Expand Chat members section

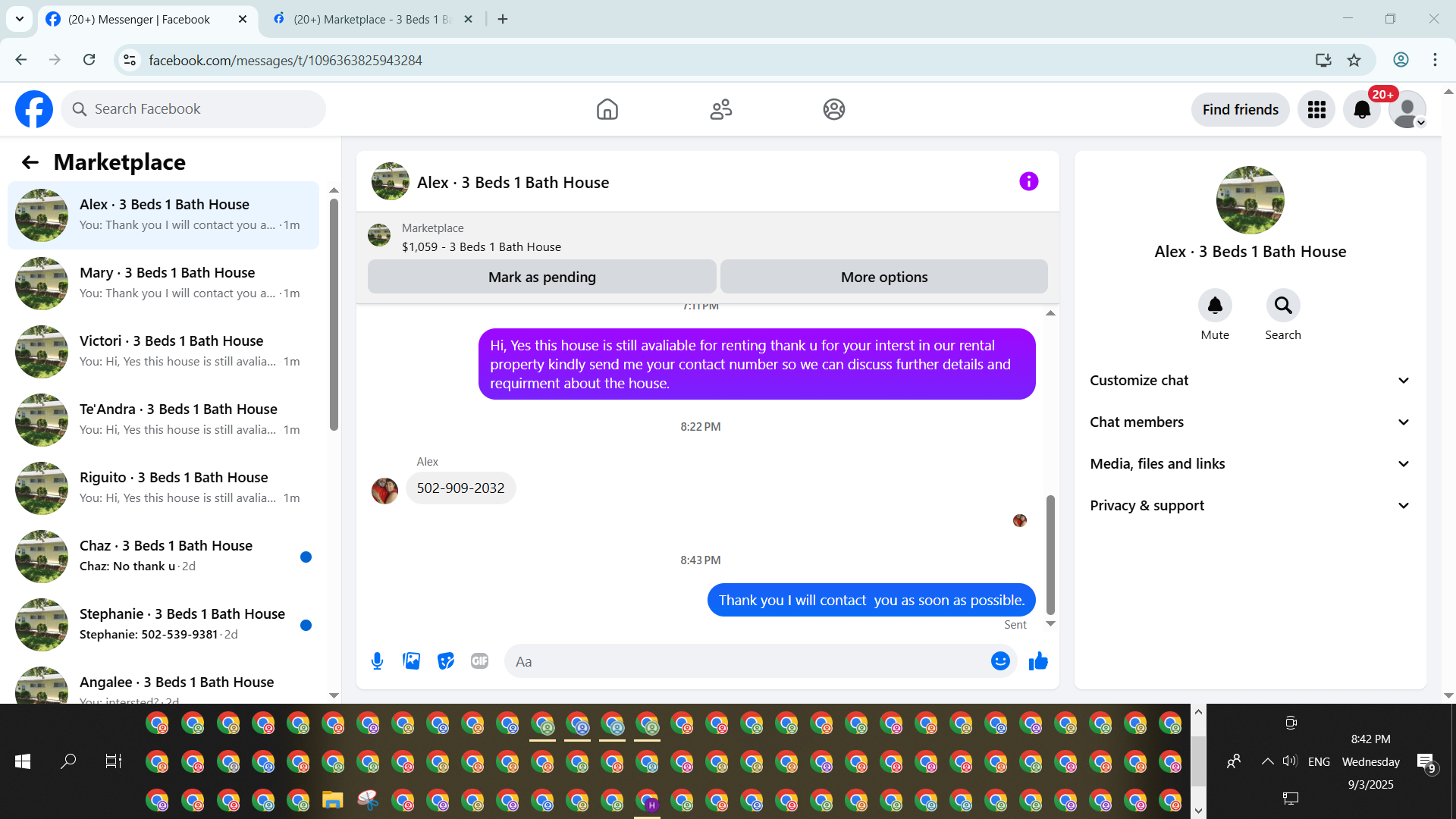click(1250, 422)
